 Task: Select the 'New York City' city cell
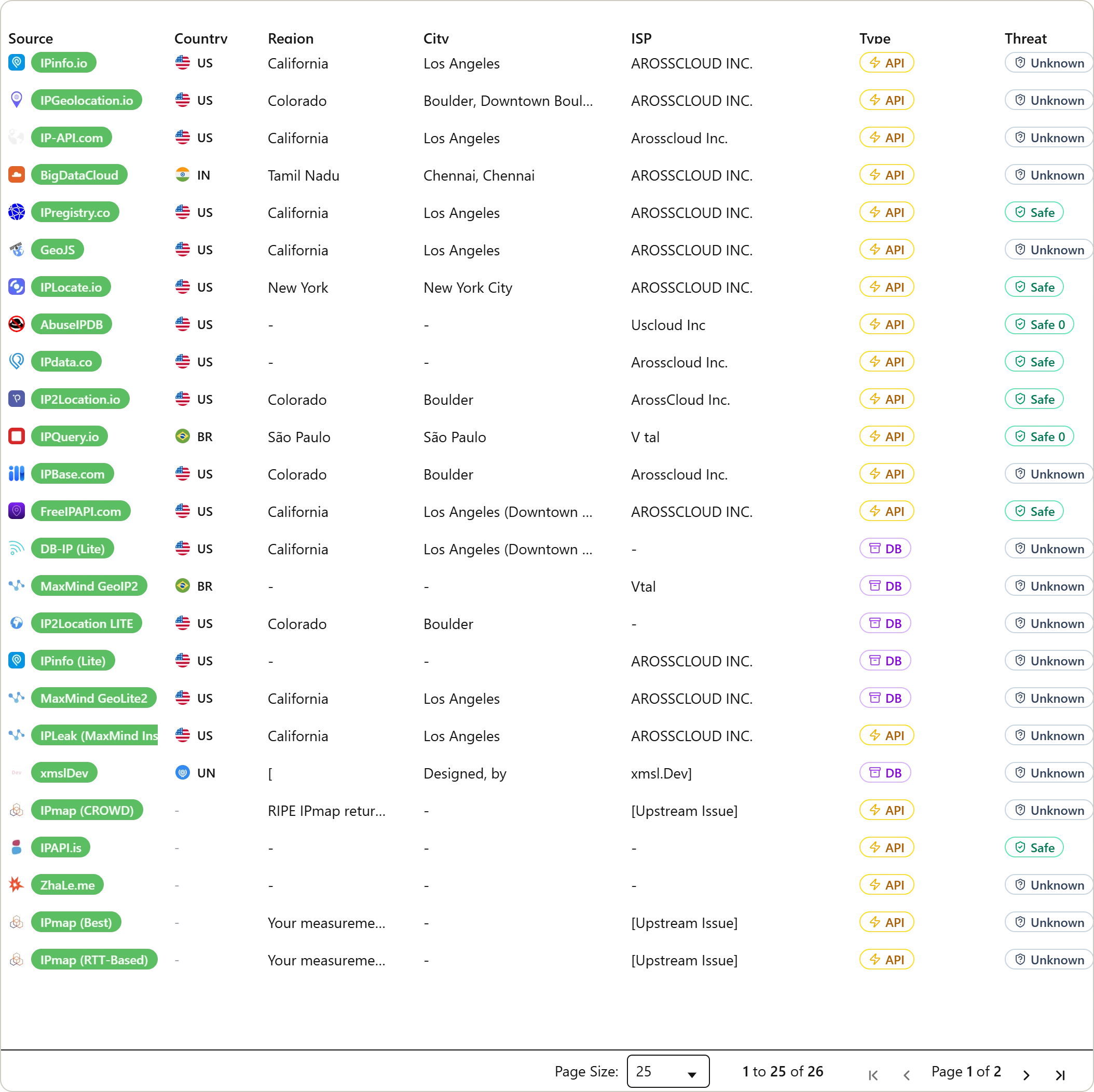pos(468,288)
